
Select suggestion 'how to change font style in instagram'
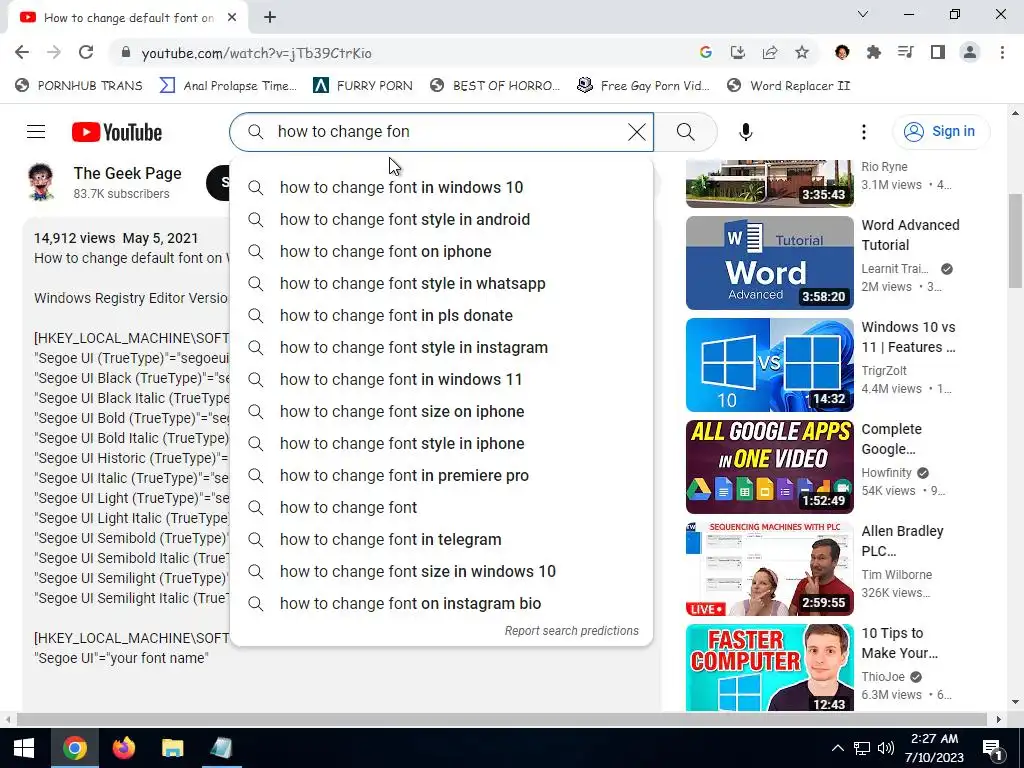pyautogui.click(x=441, y=347)
